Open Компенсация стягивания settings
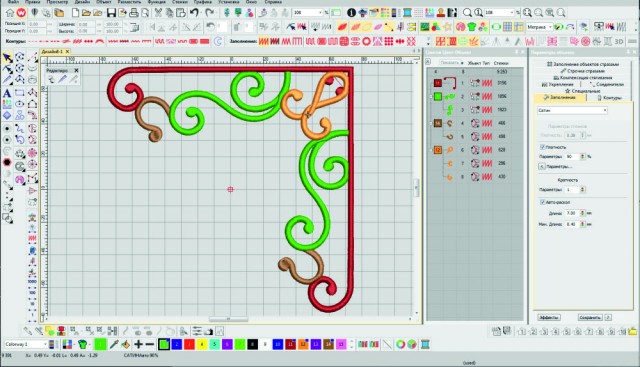Viewport: 640px width, 367px height. [582, 78]
